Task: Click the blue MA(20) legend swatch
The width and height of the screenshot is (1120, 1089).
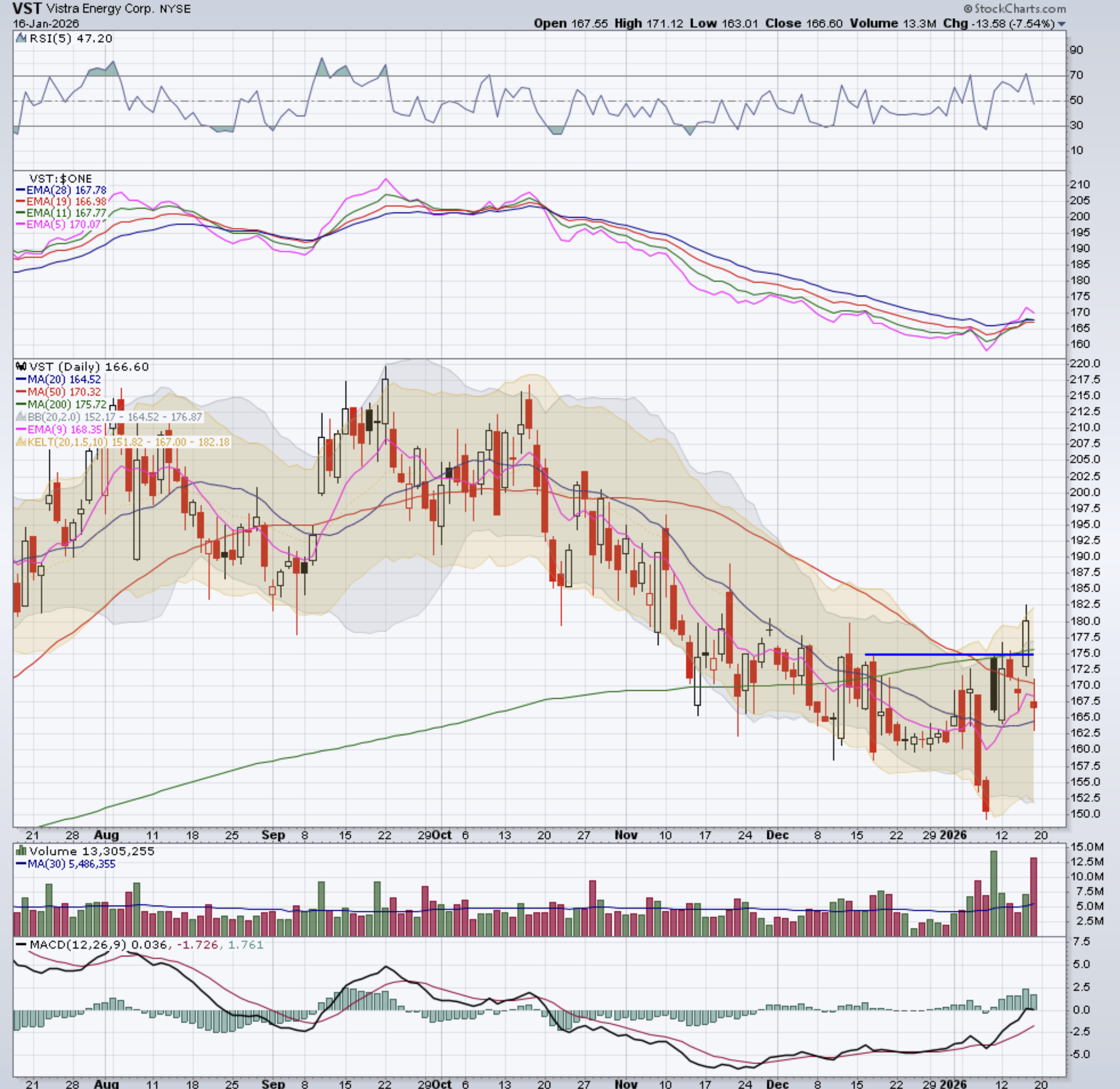Action: coord(21,379)
